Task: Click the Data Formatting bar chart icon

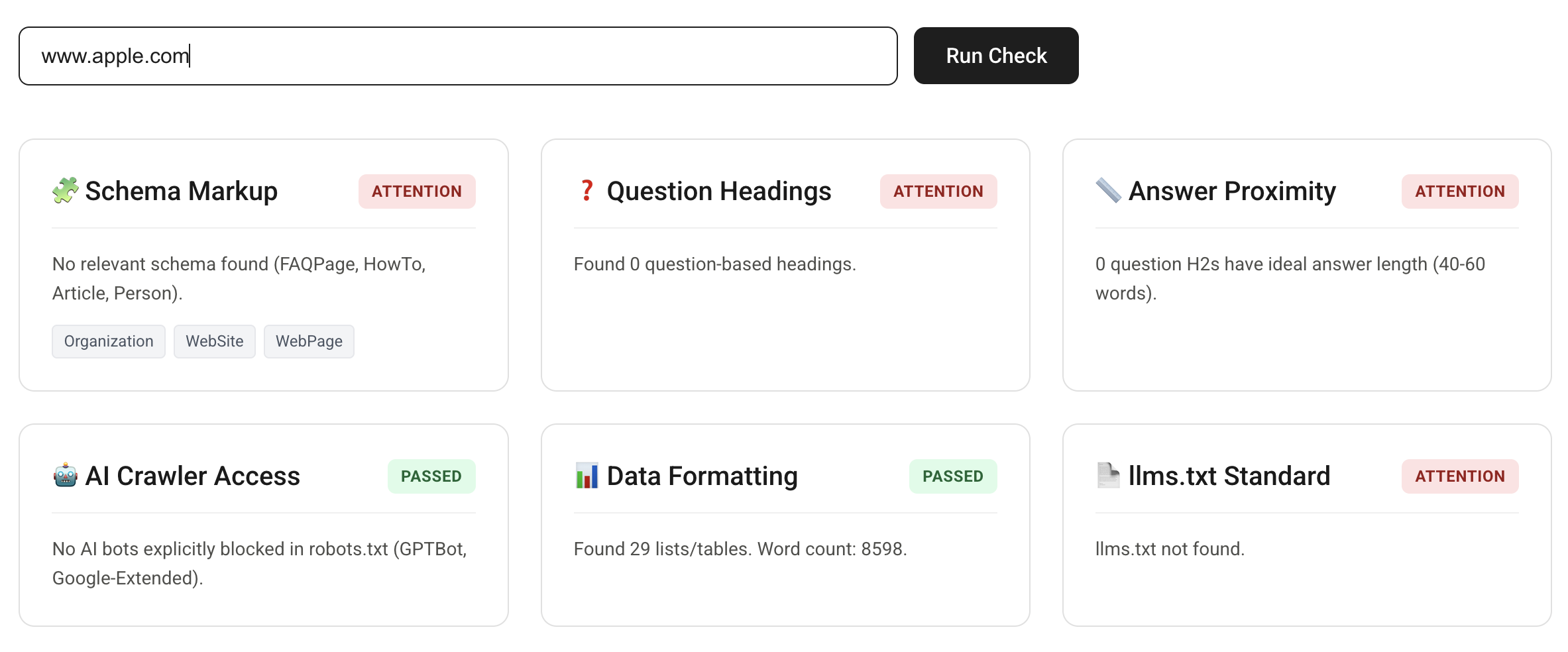Action: (x=587, y=476)
